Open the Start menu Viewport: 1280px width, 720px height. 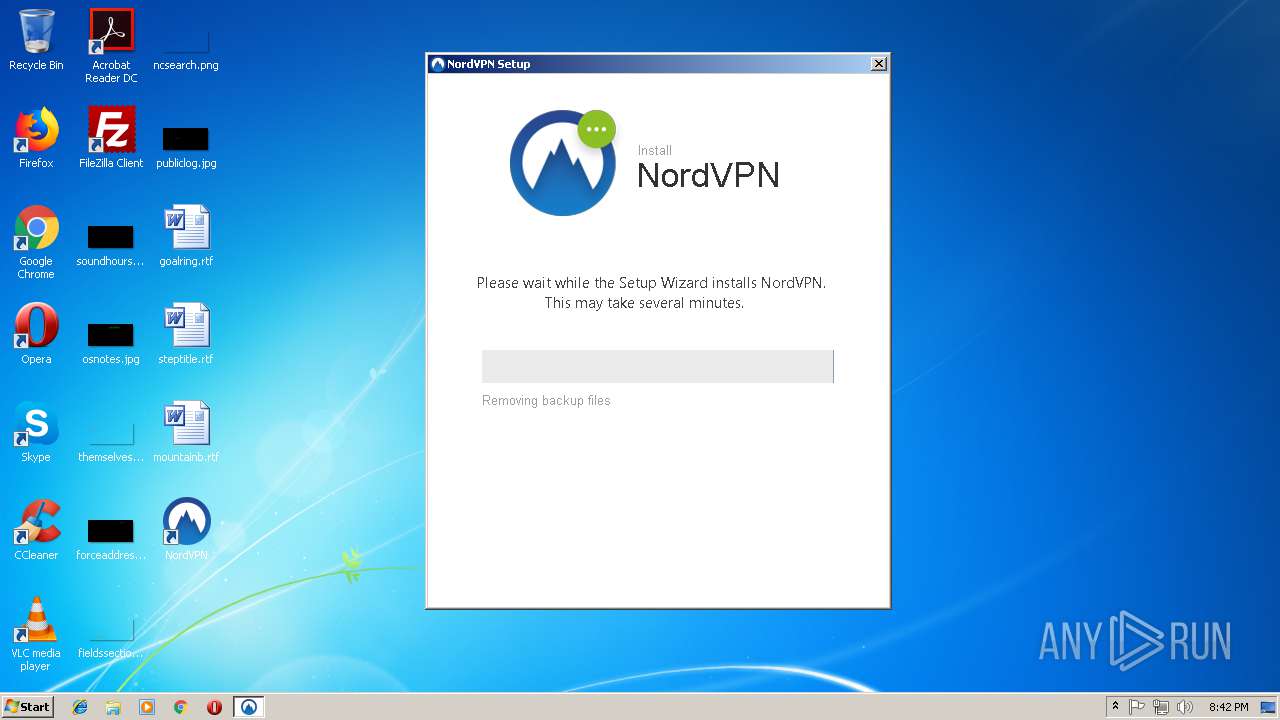click(x=28, y=706)
